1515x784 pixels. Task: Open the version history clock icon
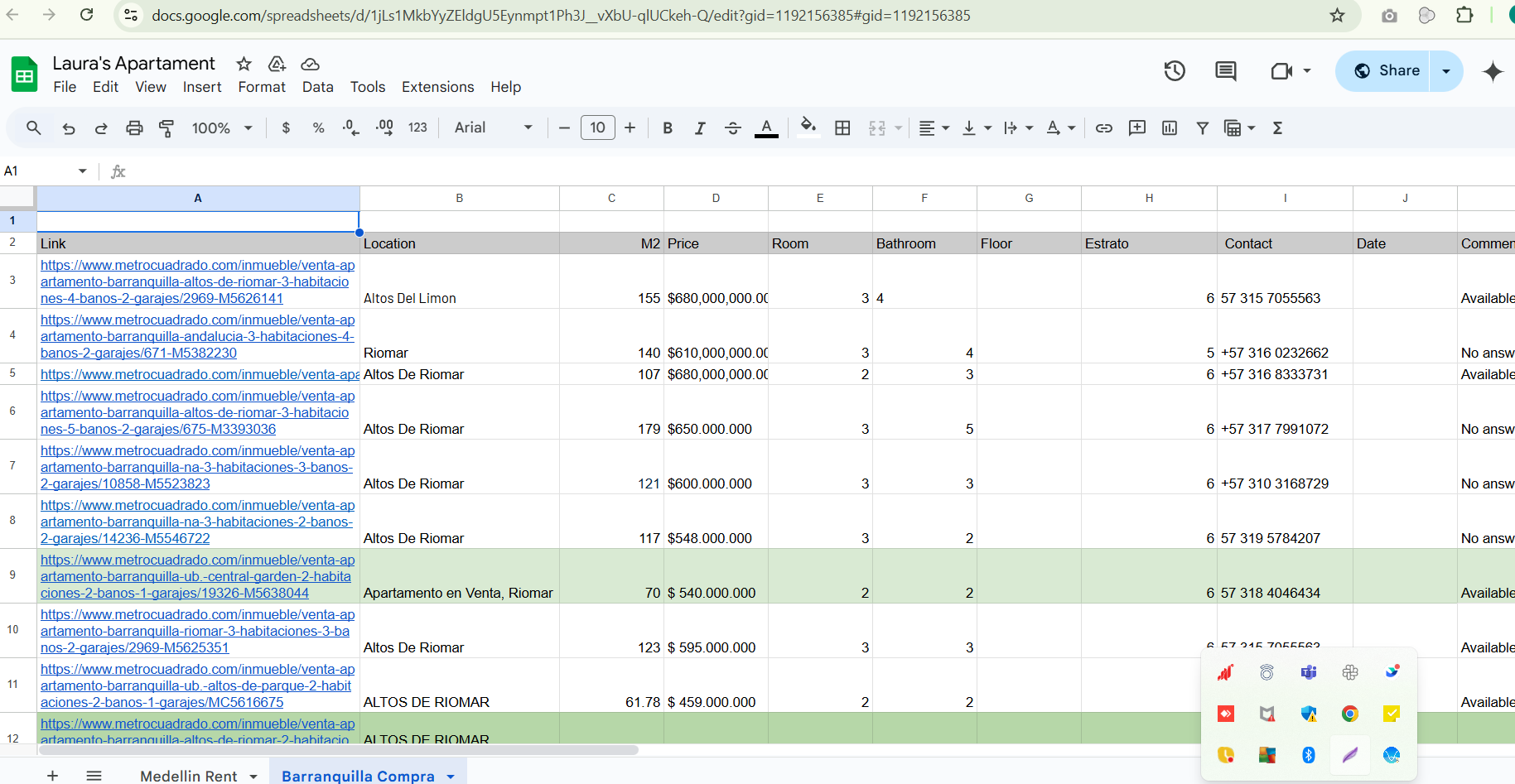1174,71
